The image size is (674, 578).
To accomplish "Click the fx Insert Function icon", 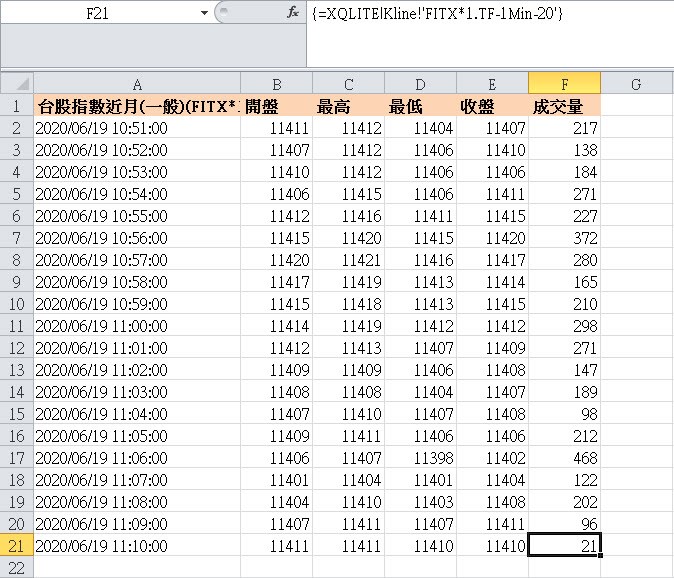I will 293,13.
